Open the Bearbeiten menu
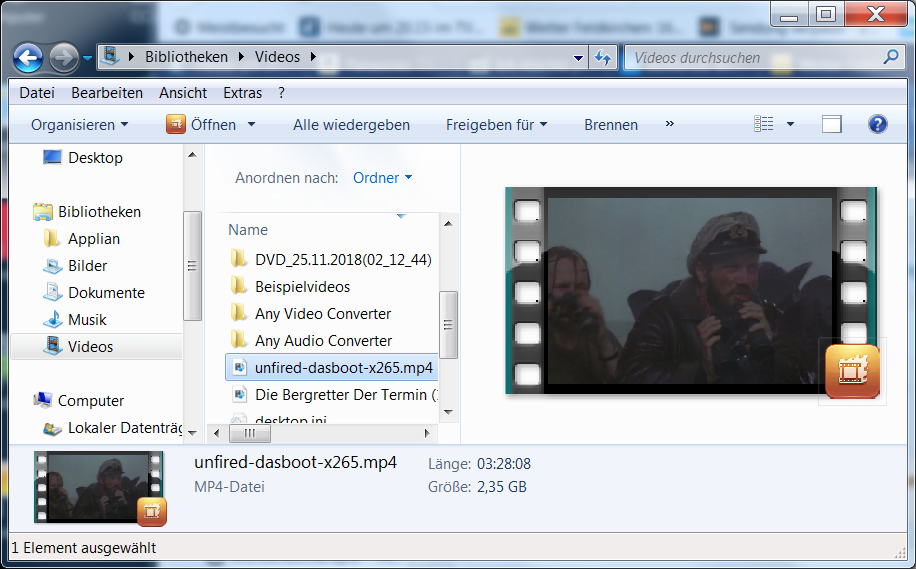 [x=107, y=93]
